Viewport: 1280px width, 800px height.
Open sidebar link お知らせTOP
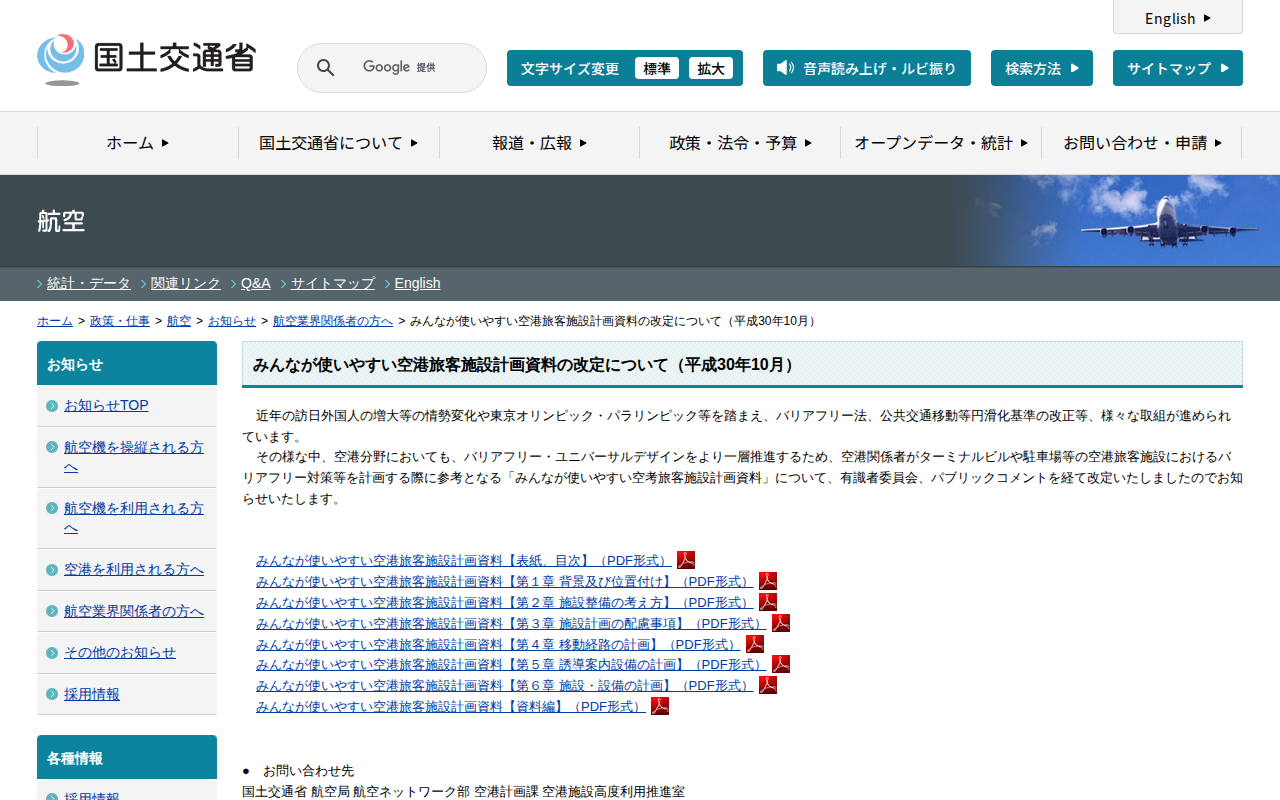[106, 405]
